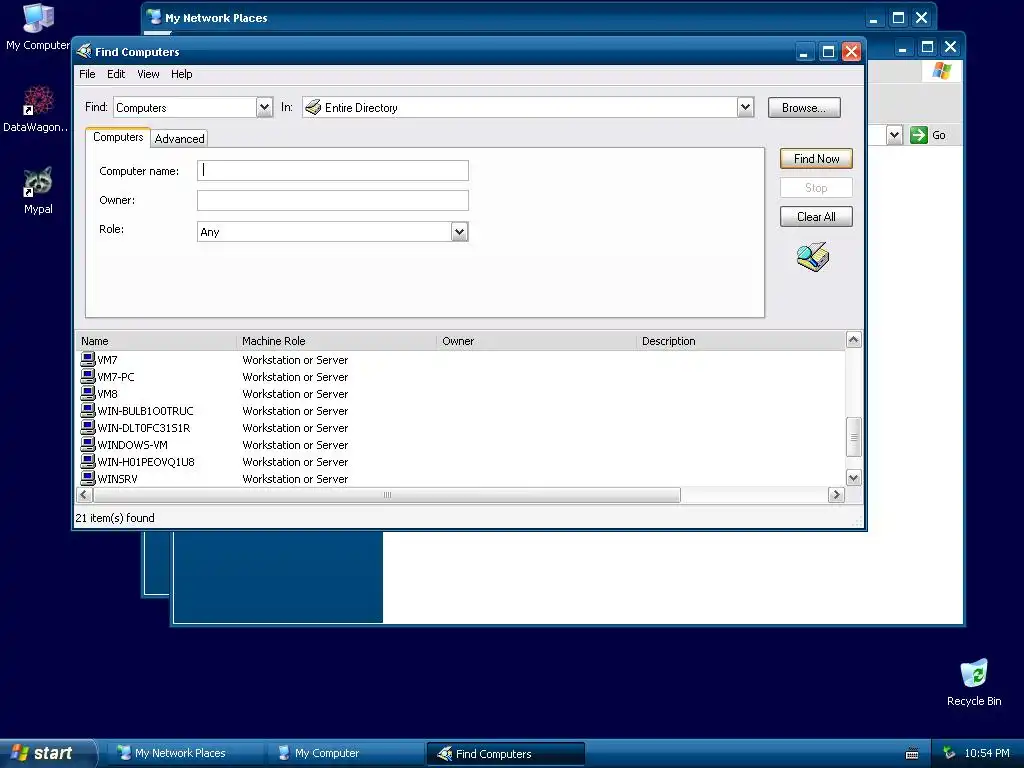Click results list scroll up arrow
The height and width of the screenshot is (768, 1024).
tap(853, 340)
